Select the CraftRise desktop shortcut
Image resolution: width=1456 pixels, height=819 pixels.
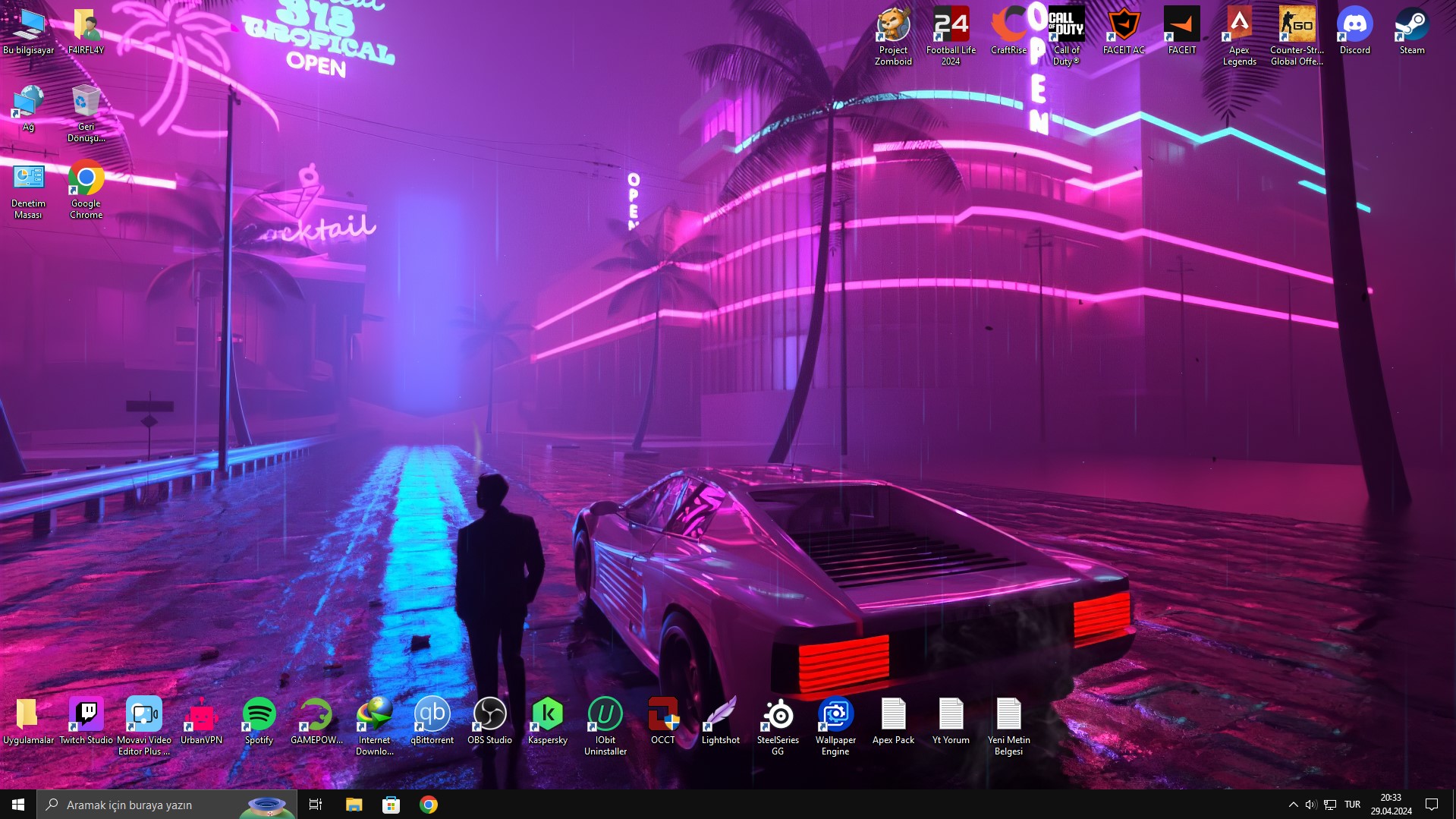(1009, 32)
